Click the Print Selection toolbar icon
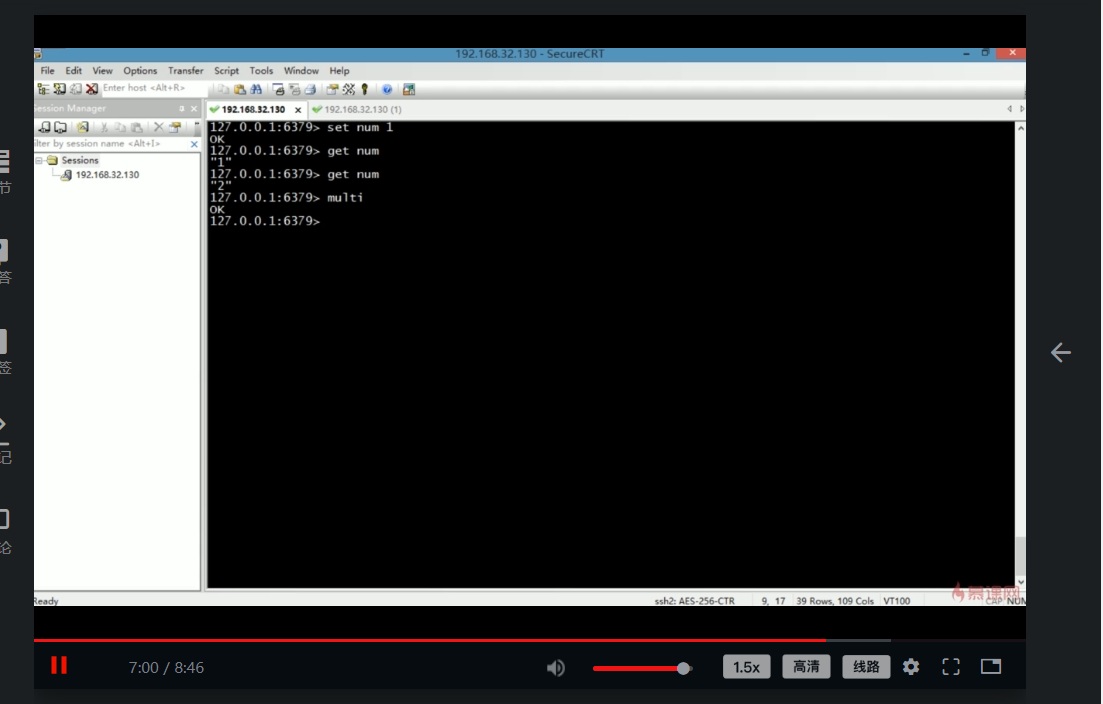 (x=294, y=89)
